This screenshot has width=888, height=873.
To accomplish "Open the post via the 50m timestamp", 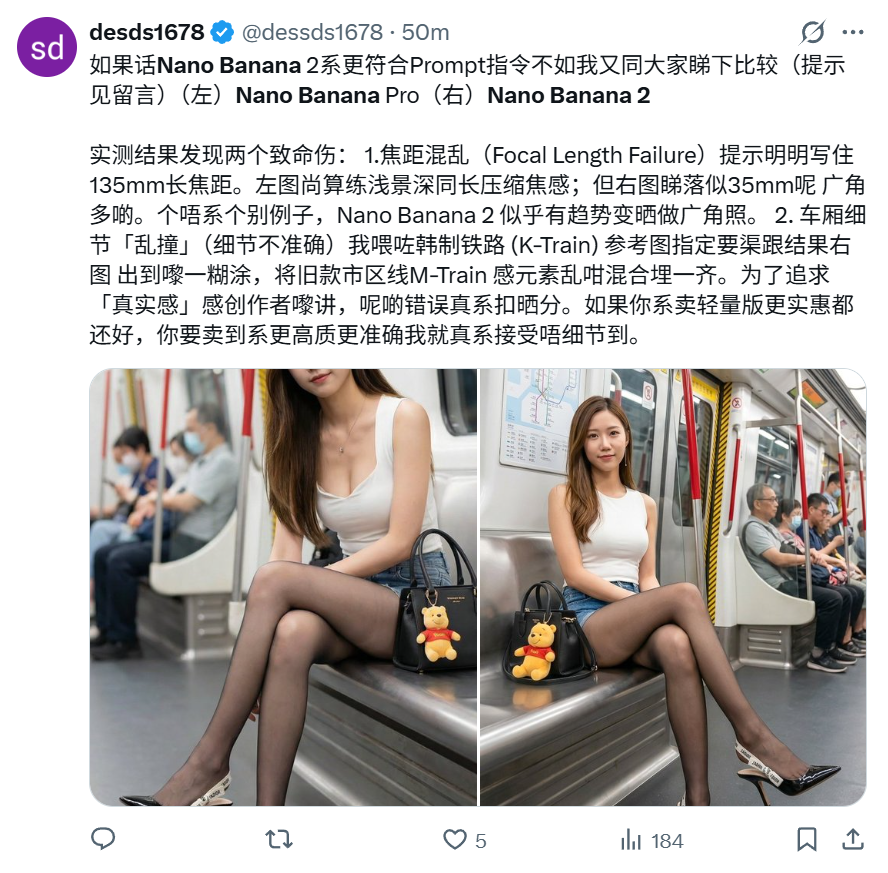I will [425, 32].
